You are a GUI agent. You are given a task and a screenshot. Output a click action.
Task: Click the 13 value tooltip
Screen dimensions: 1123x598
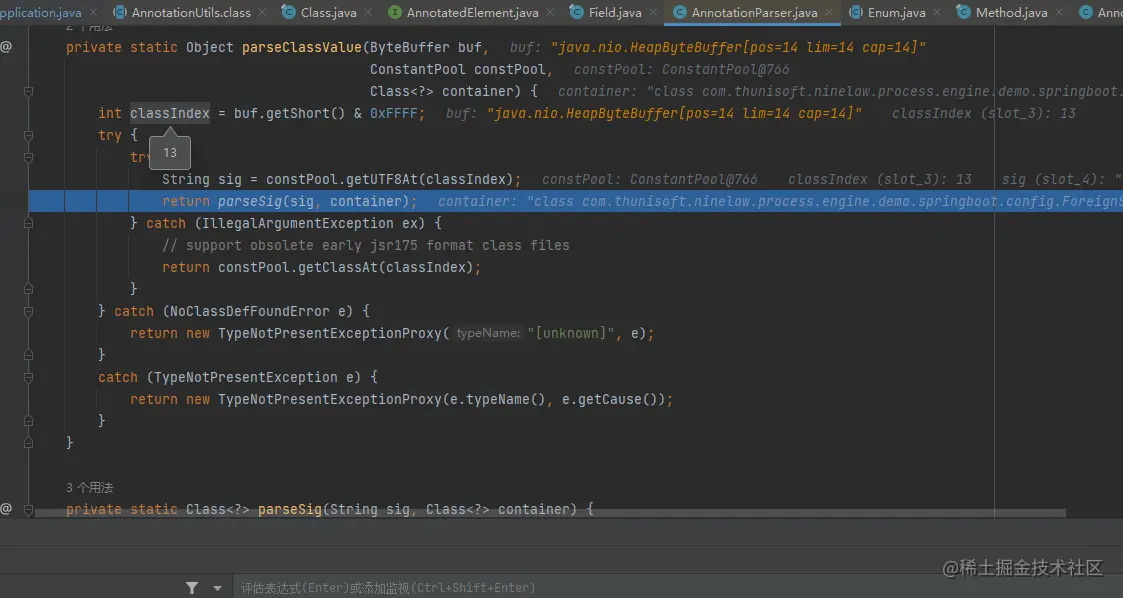170,153
